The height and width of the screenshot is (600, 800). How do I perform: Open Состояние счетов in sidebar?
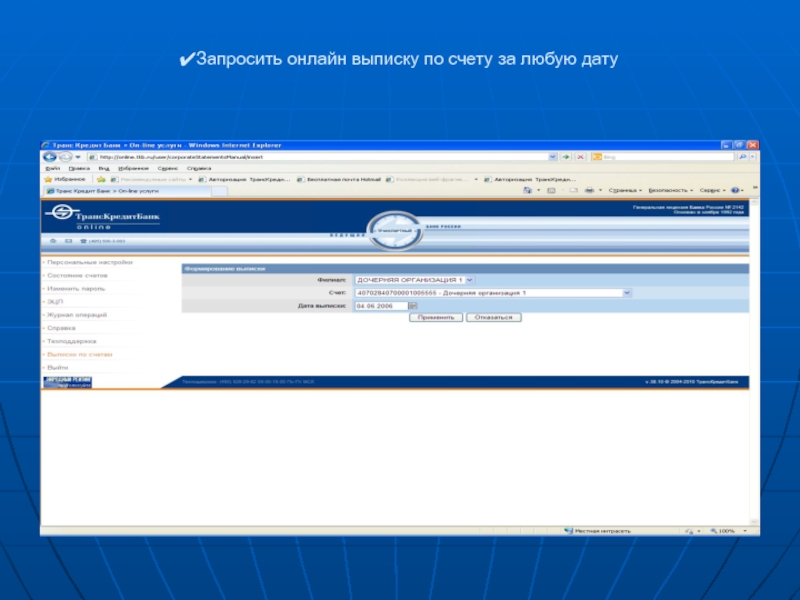click(77, 276)
